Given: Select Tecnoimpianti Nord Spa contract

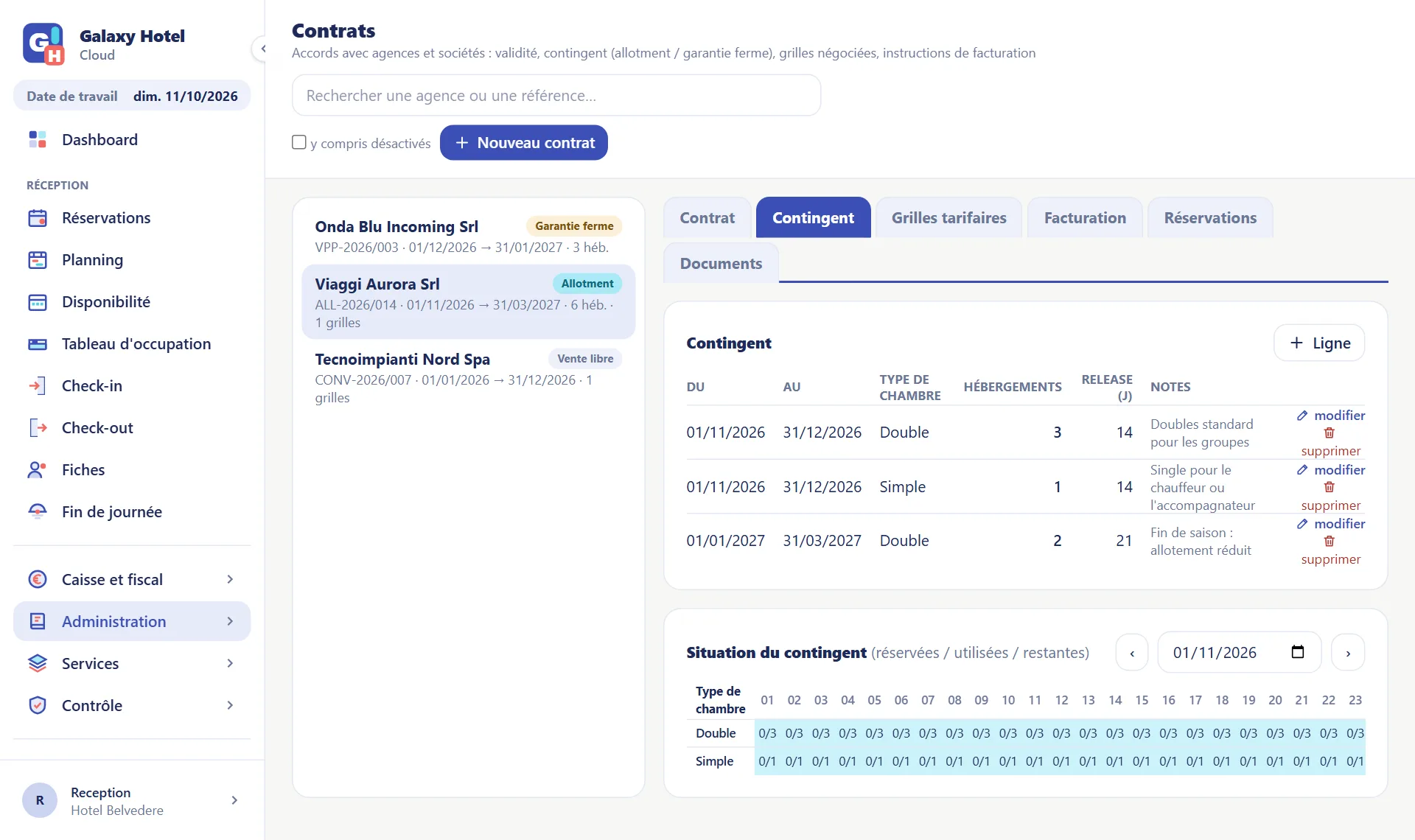Looking at the screenshot, I should point(468,378).
